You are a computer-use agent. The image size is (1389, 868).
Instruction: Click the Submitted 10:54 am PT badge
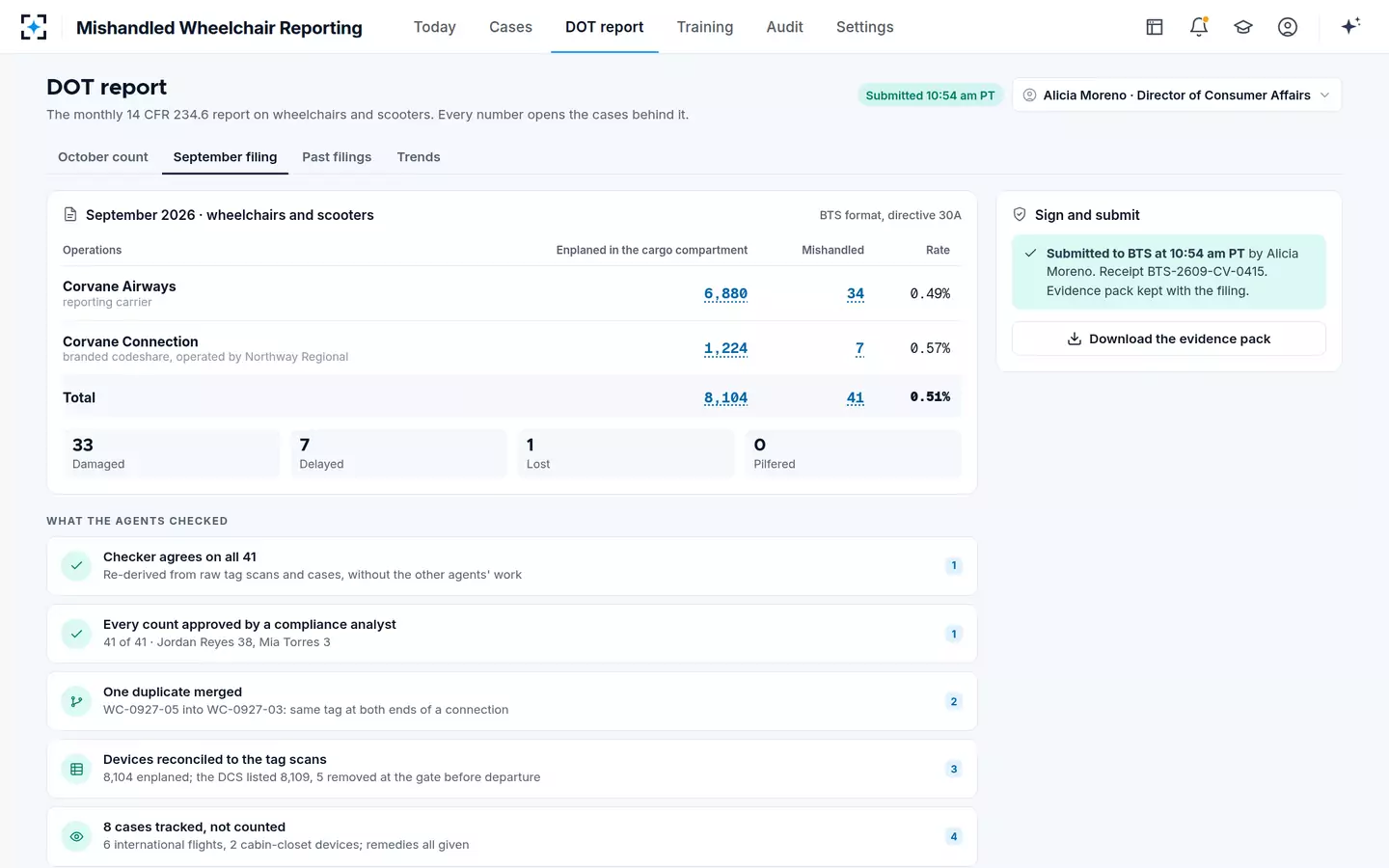930,95
